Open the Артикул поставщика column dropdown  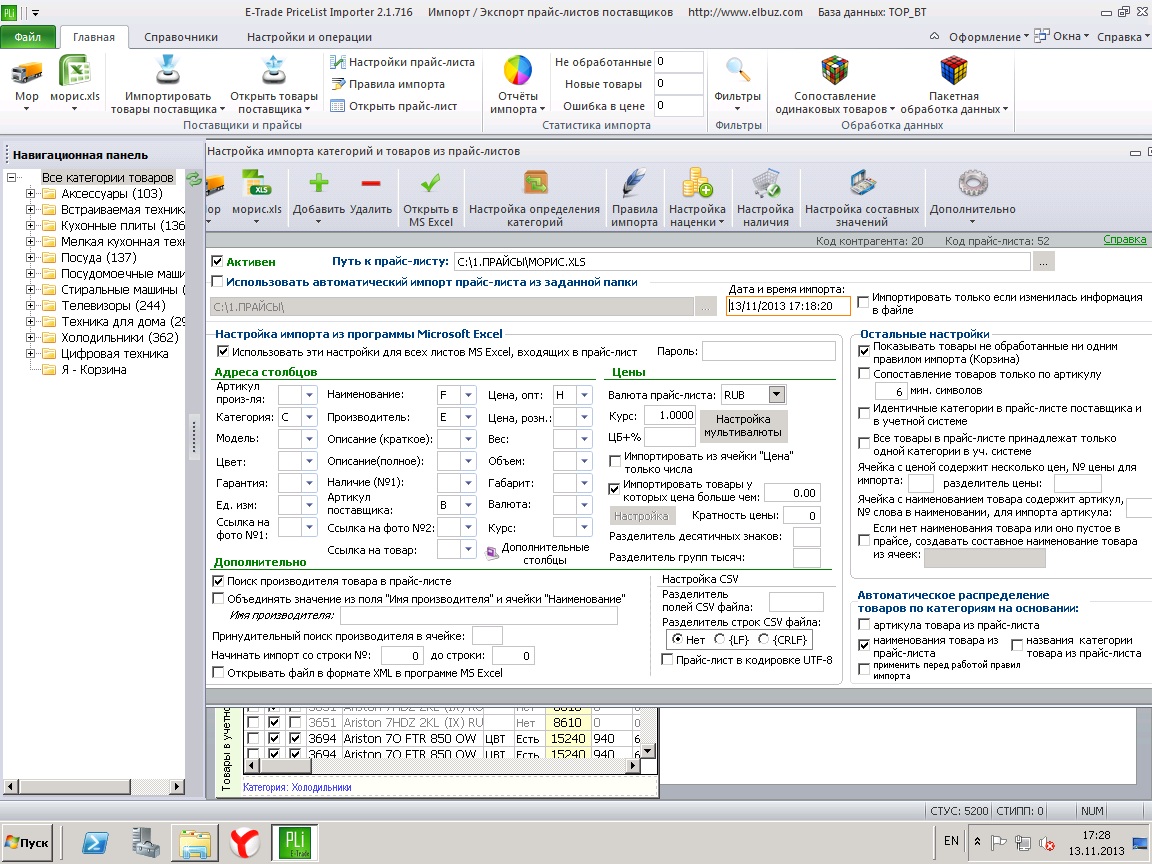click(468, 505)
